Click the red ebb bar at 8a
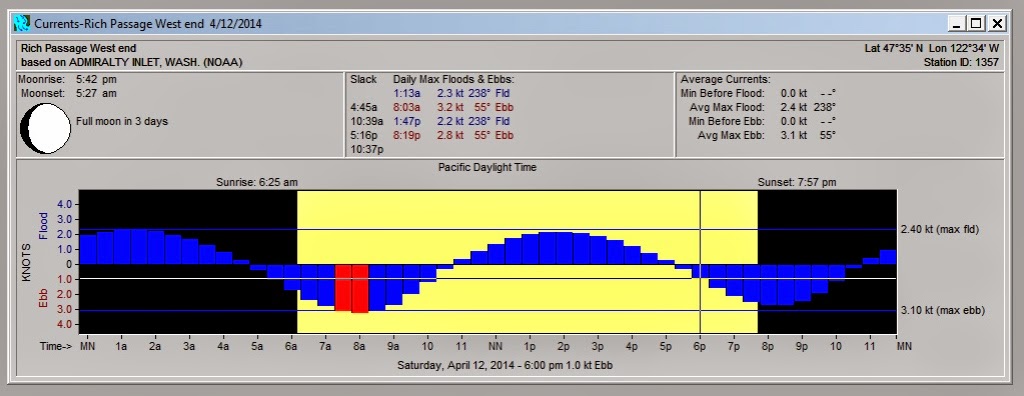Image resolution: width=1024 pixels, height=396 pixels. click(360, 288)
